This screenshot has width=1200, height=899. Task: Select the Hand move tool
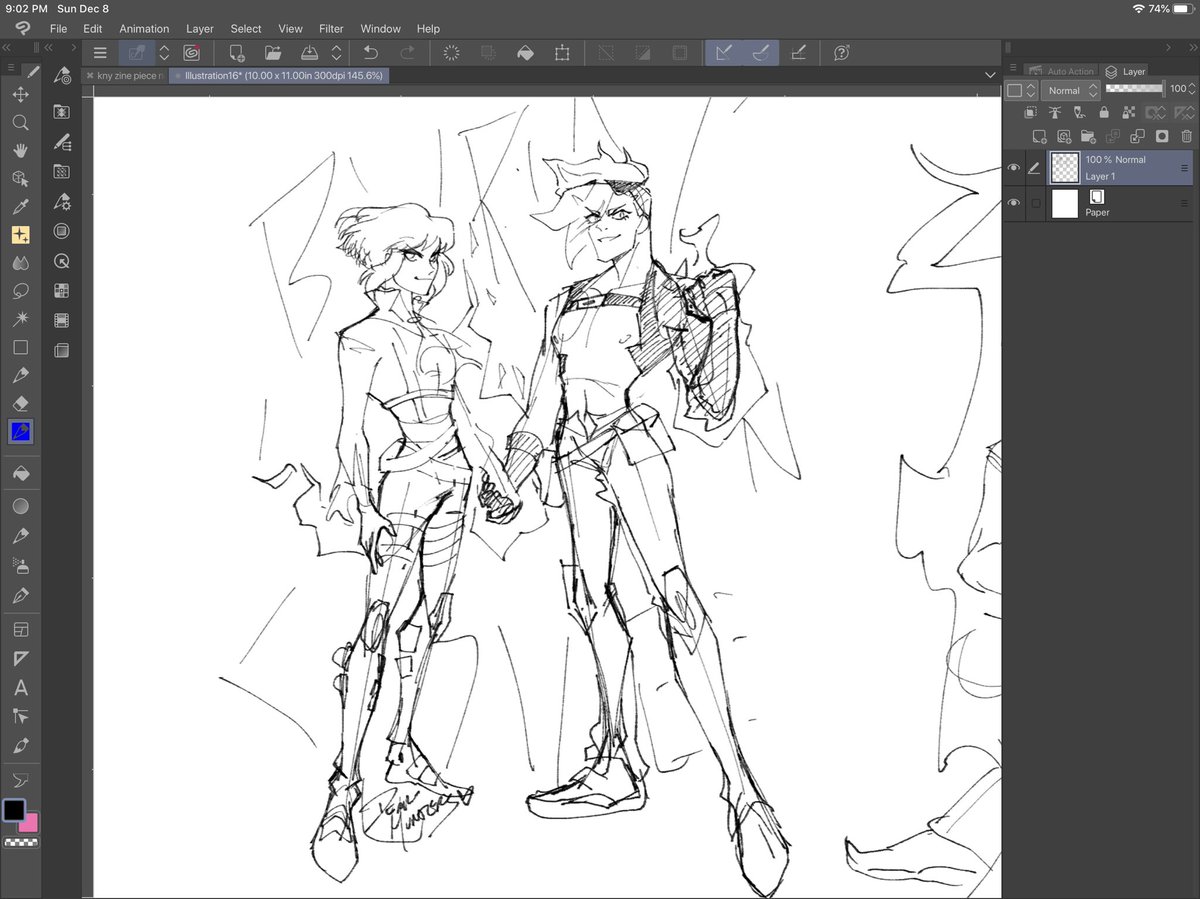pos(20,150)
